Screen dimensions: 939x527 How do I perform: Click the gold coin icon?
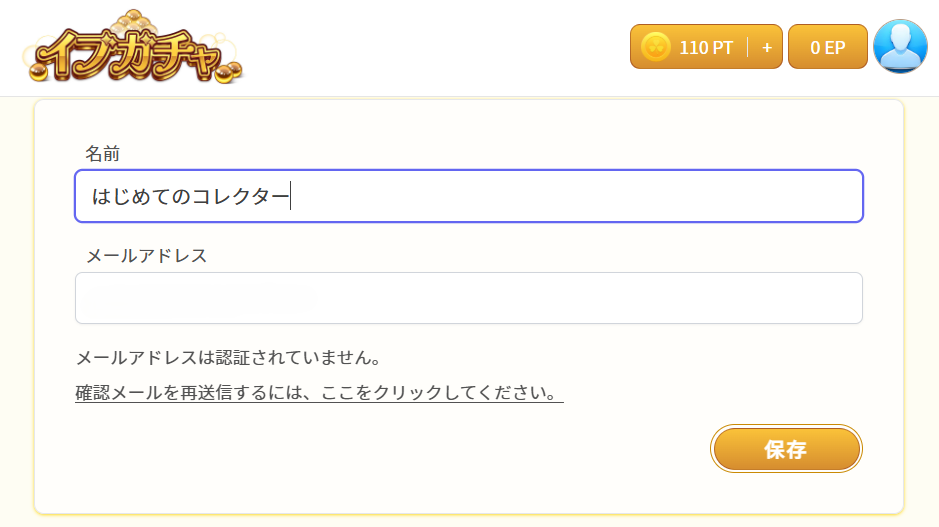click(x=655, y=47)
